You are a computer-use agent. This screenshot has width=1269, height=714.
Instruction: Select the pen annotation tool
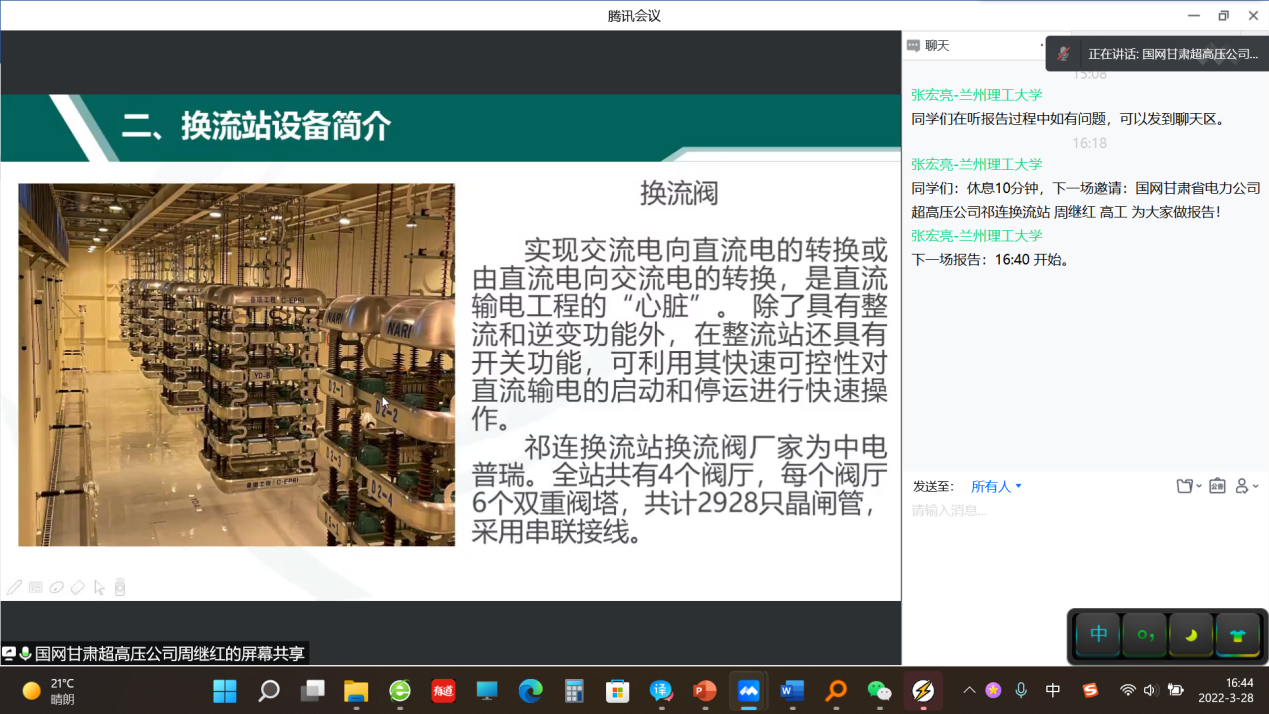click(14, 588)
